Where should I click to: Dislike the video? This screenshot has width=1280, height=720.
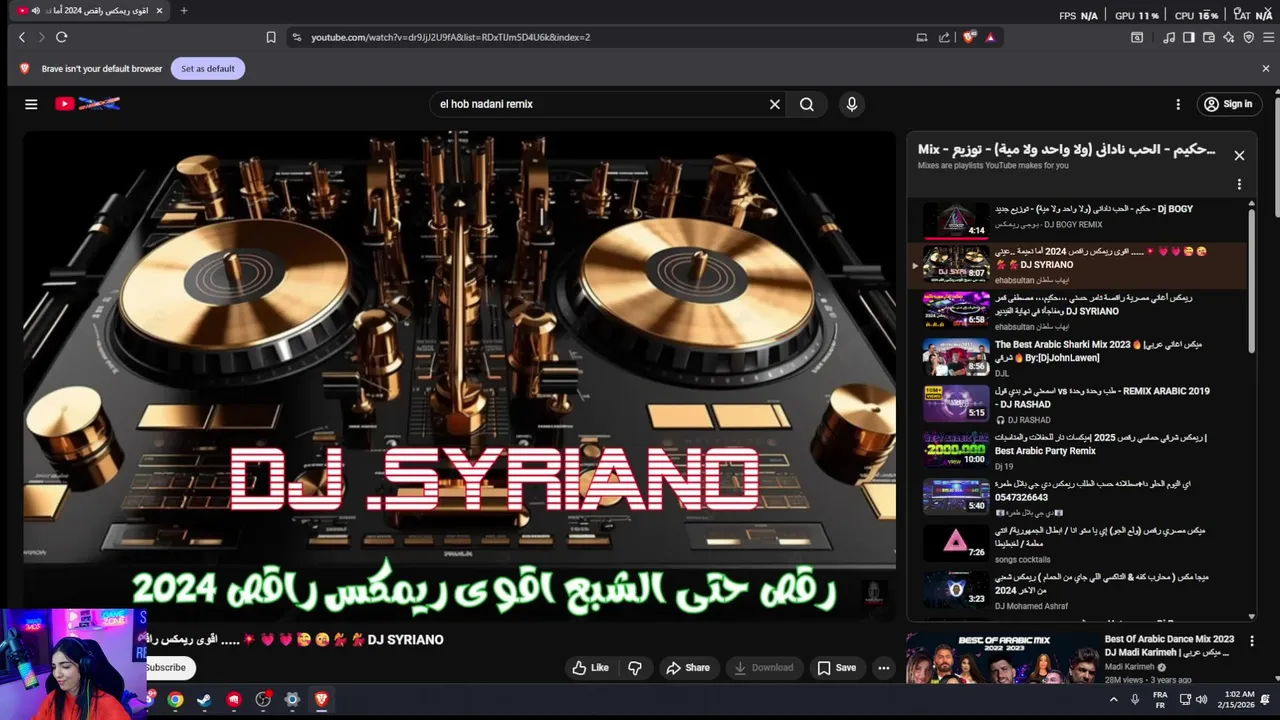634,668
